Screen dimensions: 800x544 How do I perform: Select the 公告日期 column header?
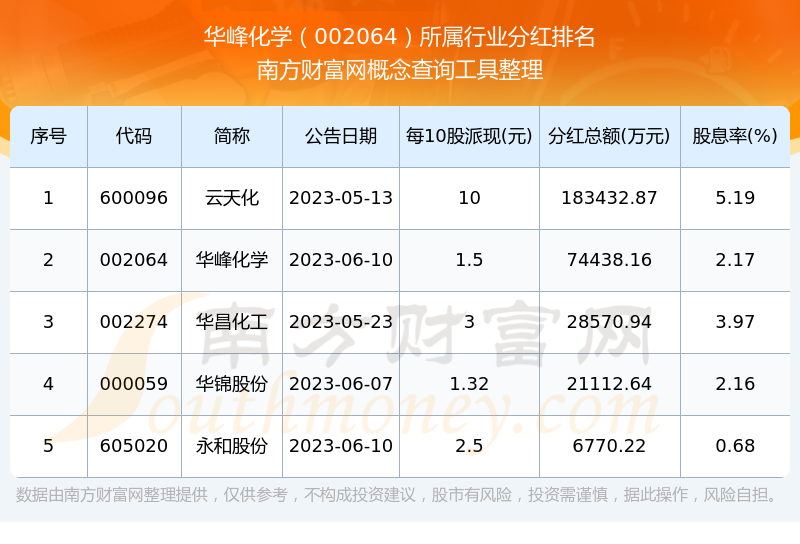coord(341,136)
